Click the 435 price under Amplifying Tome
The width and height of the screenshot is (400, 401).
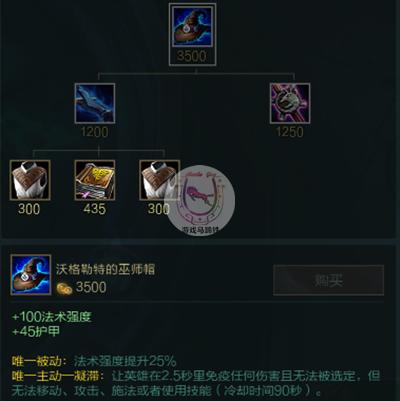click(x=95, y=209)
